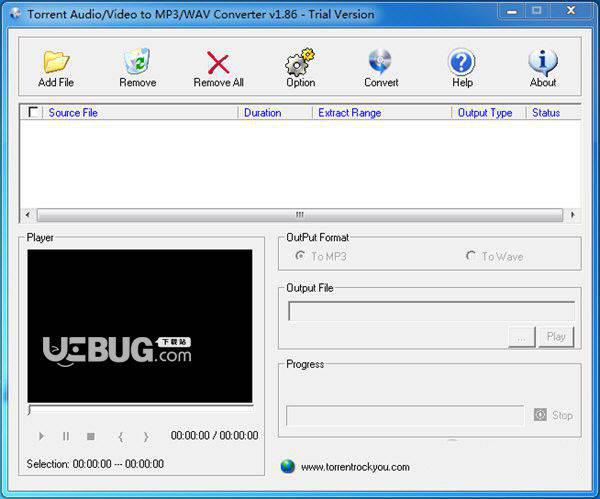
Task: Click the app icon in title bar
Action: pos(16,14)
